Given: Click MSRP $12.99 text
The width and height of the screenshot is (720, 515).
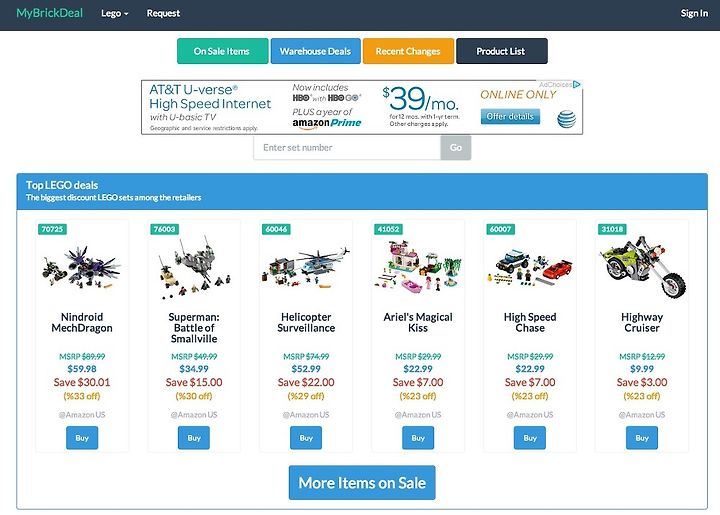Looking at the screenshot, I should tap(642, 357).
